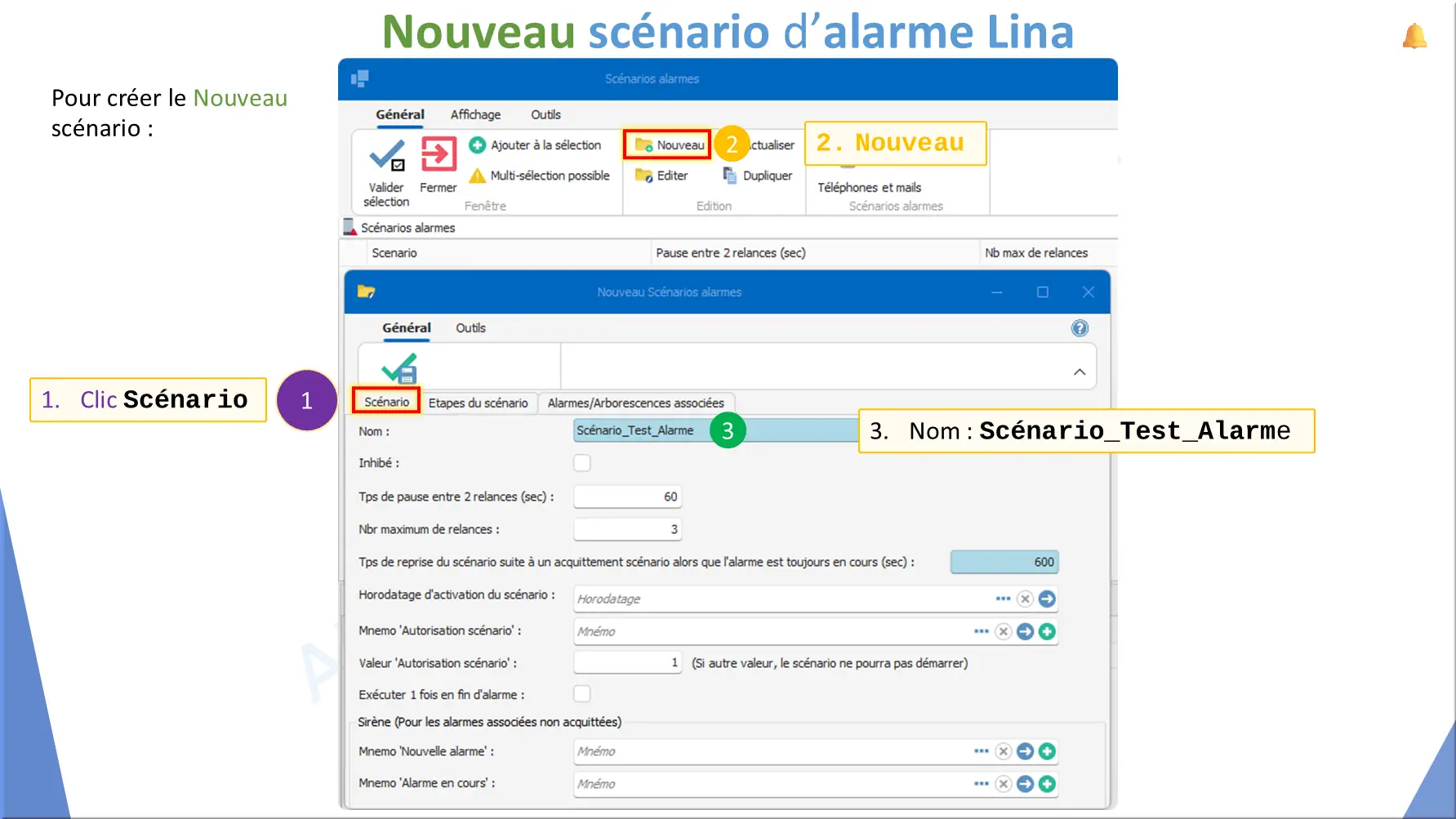1456x819 pixels.
Task: Click the Nouveau button in Edition group
Action: point(669,145)
